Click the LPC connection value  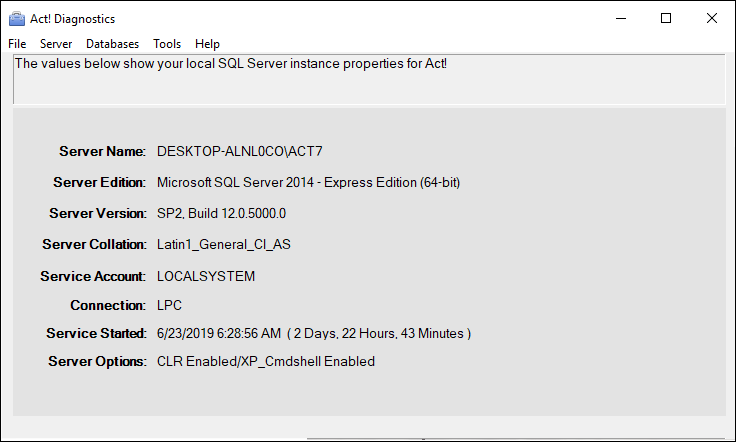[x=169, y=305]
